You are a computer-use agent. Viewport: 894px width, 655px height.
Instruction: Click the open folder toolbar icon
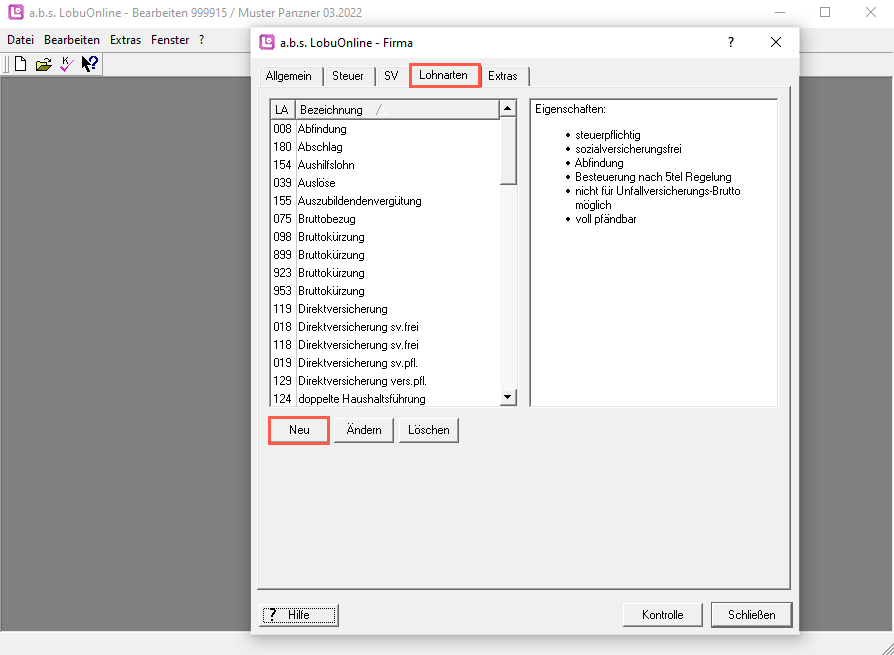[43, 65]
